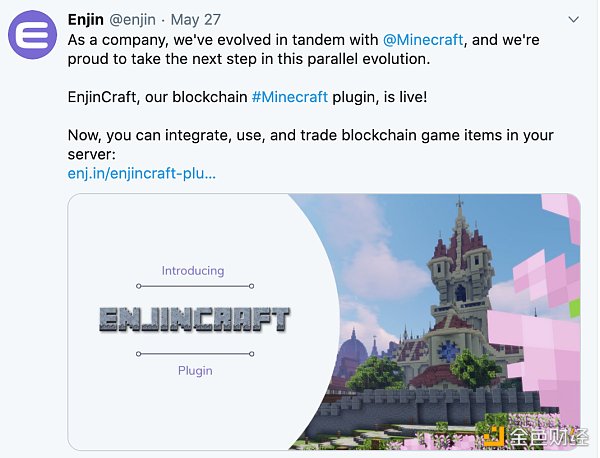600x458 pixels.
Task: Open the tweet options chevron menu
Action: tap(573, 19)
